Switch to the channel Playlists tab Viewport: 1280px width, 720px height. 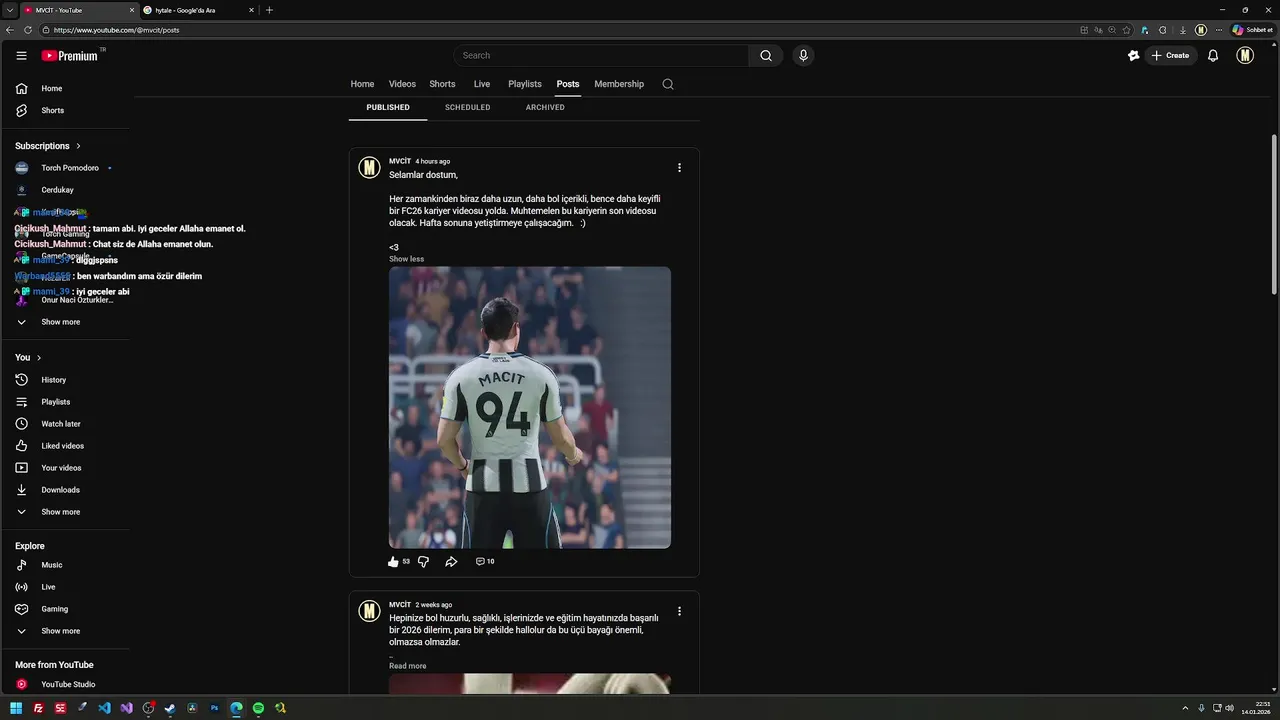pyautogui.click(x=525, y=84)
